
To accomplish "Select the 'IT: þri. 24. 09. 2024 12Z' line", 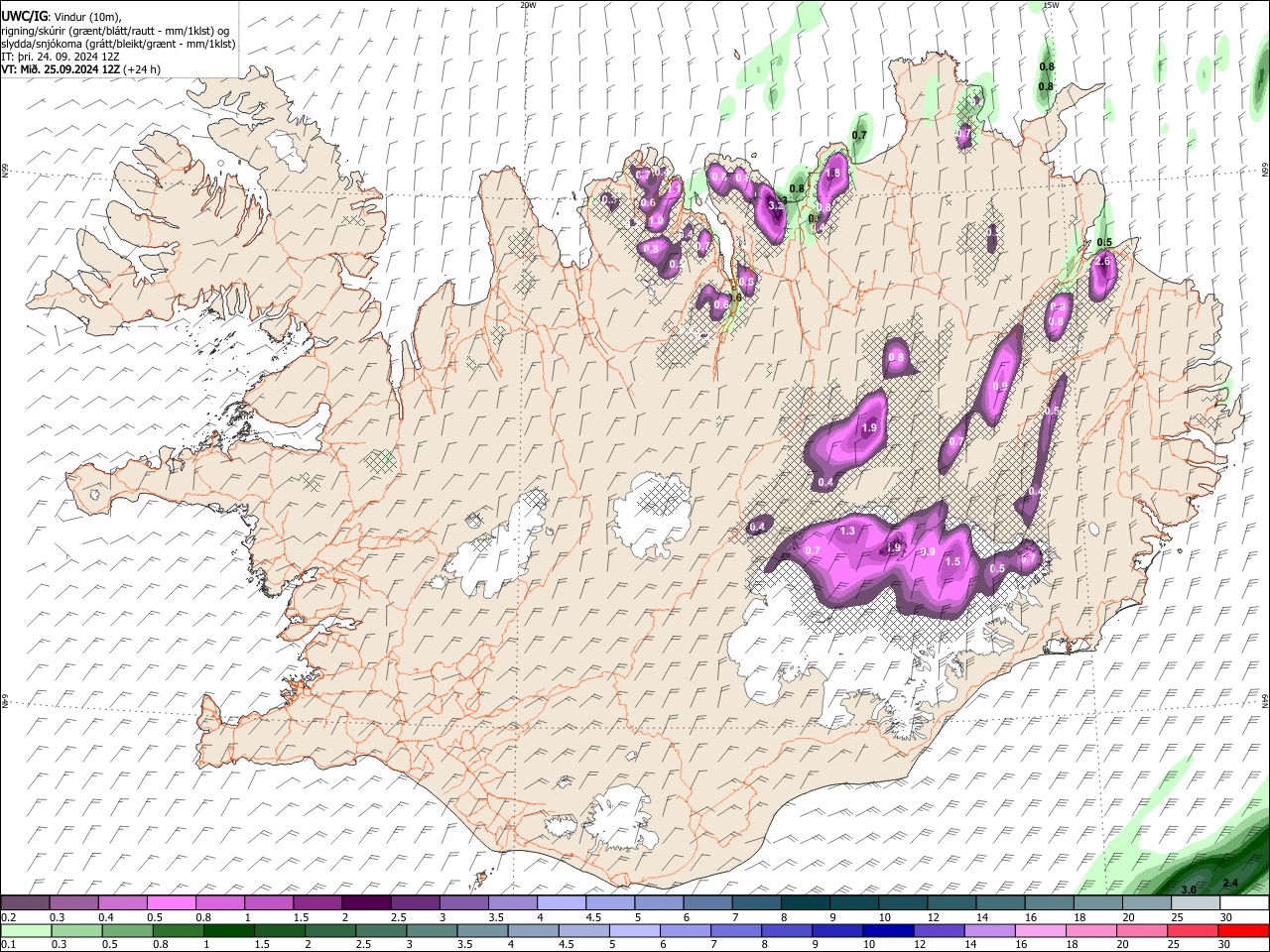I will pos(60,57).
